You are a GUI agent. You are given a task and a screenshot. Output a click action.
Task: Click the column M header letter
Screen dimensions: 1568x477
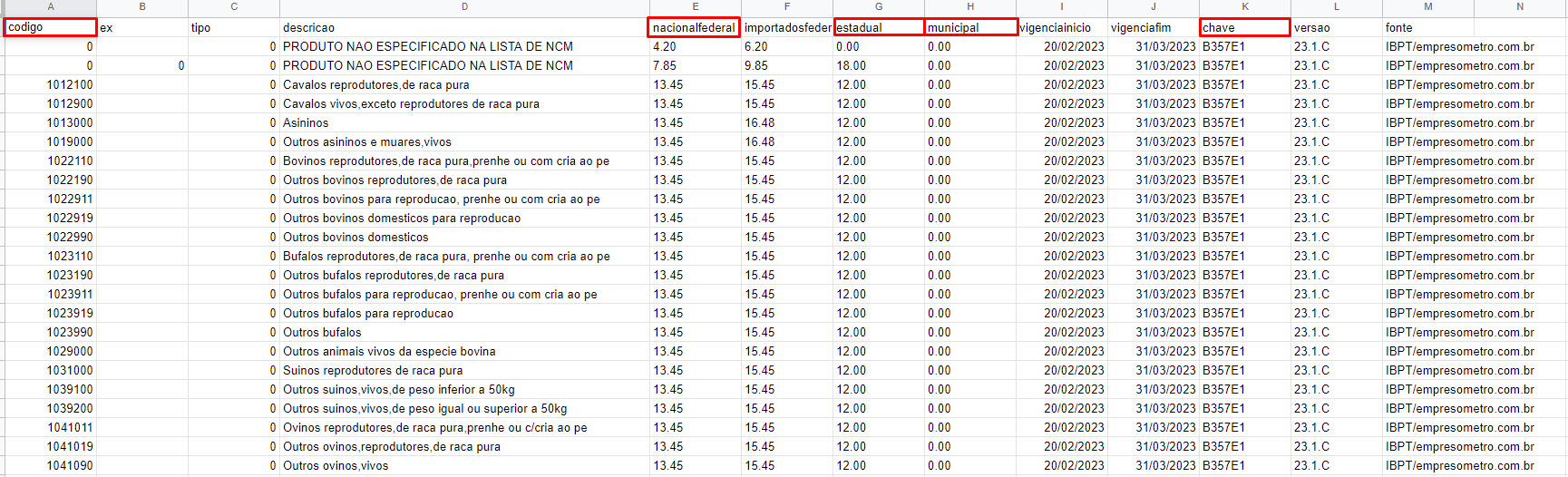pos(1427,7)
